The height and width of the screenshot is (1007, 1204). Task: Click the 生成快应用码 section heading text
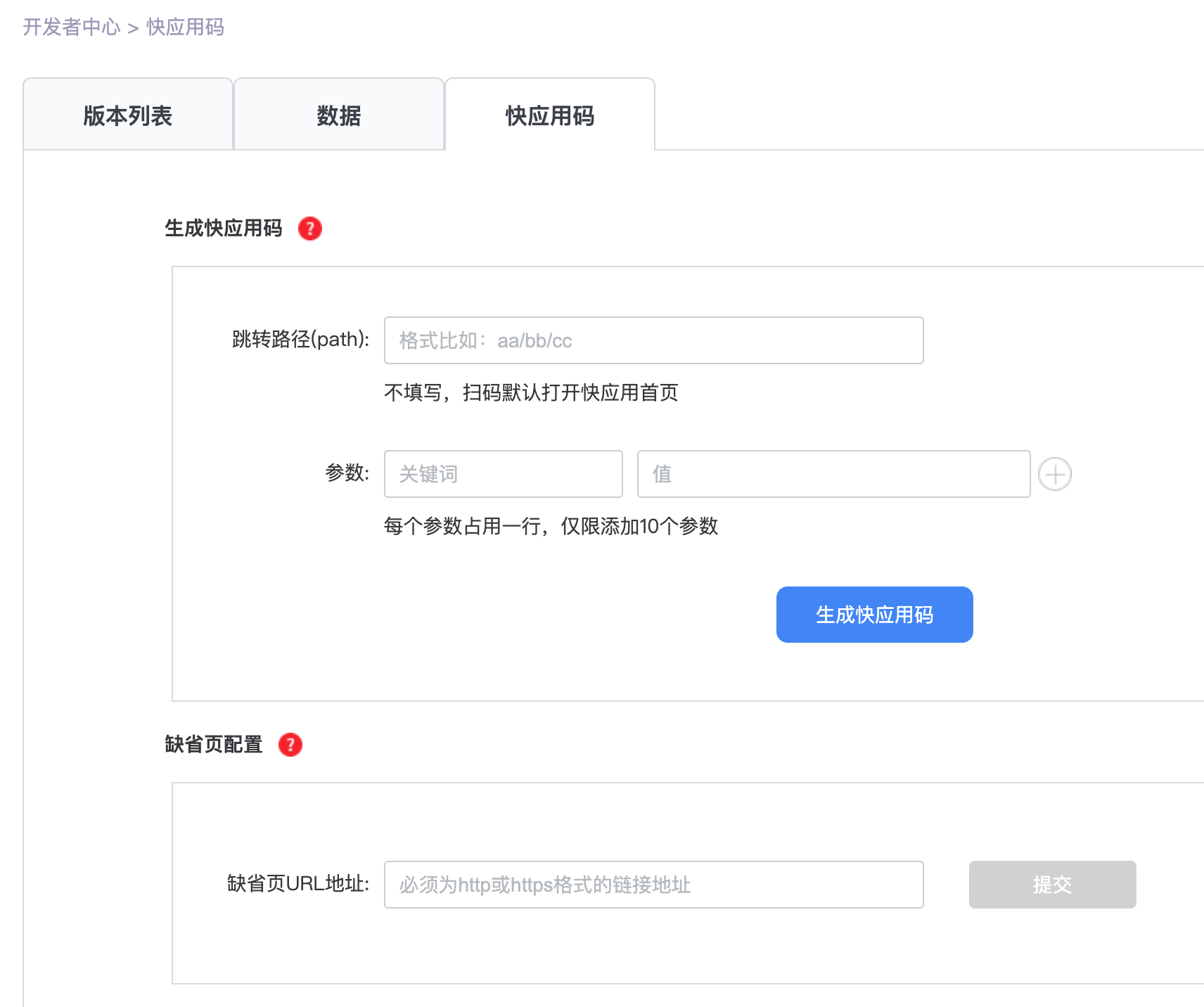pyautogui.click(x=223, y=229)
